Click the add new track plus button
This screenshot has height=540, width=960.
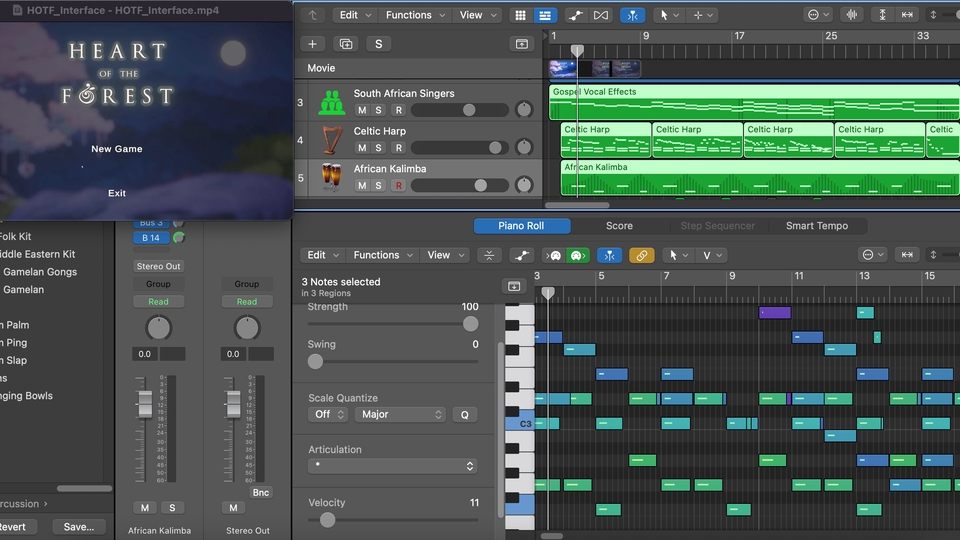pyautogui.click(x=313, y=44)
